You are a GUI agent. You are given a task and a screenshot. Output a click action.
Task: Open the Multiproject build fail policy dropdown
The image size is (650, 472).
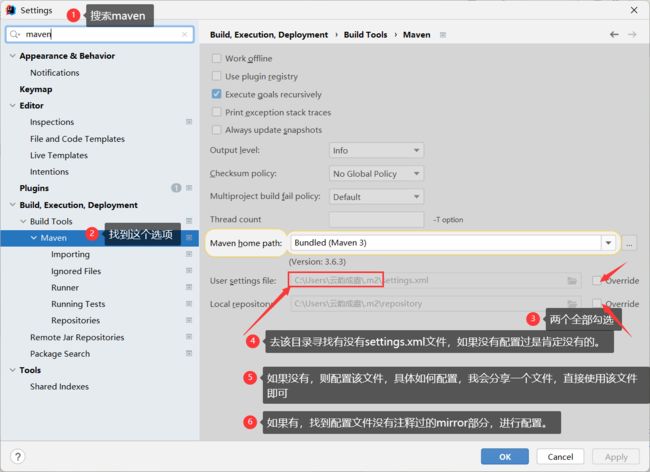coord(376,197)
